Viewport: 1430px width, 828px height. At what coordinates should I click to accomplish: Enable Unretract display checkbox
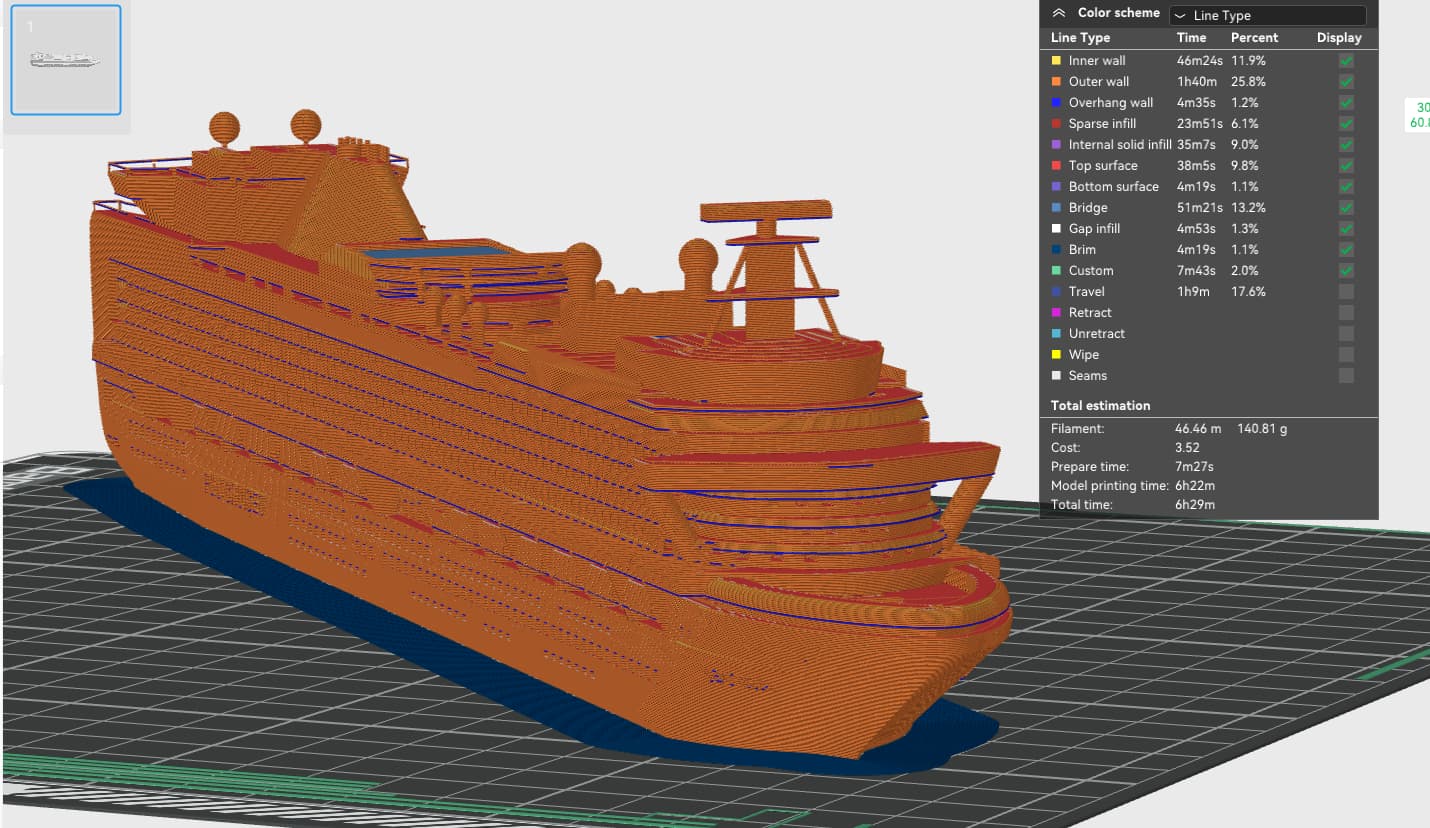click(1346, 333)
